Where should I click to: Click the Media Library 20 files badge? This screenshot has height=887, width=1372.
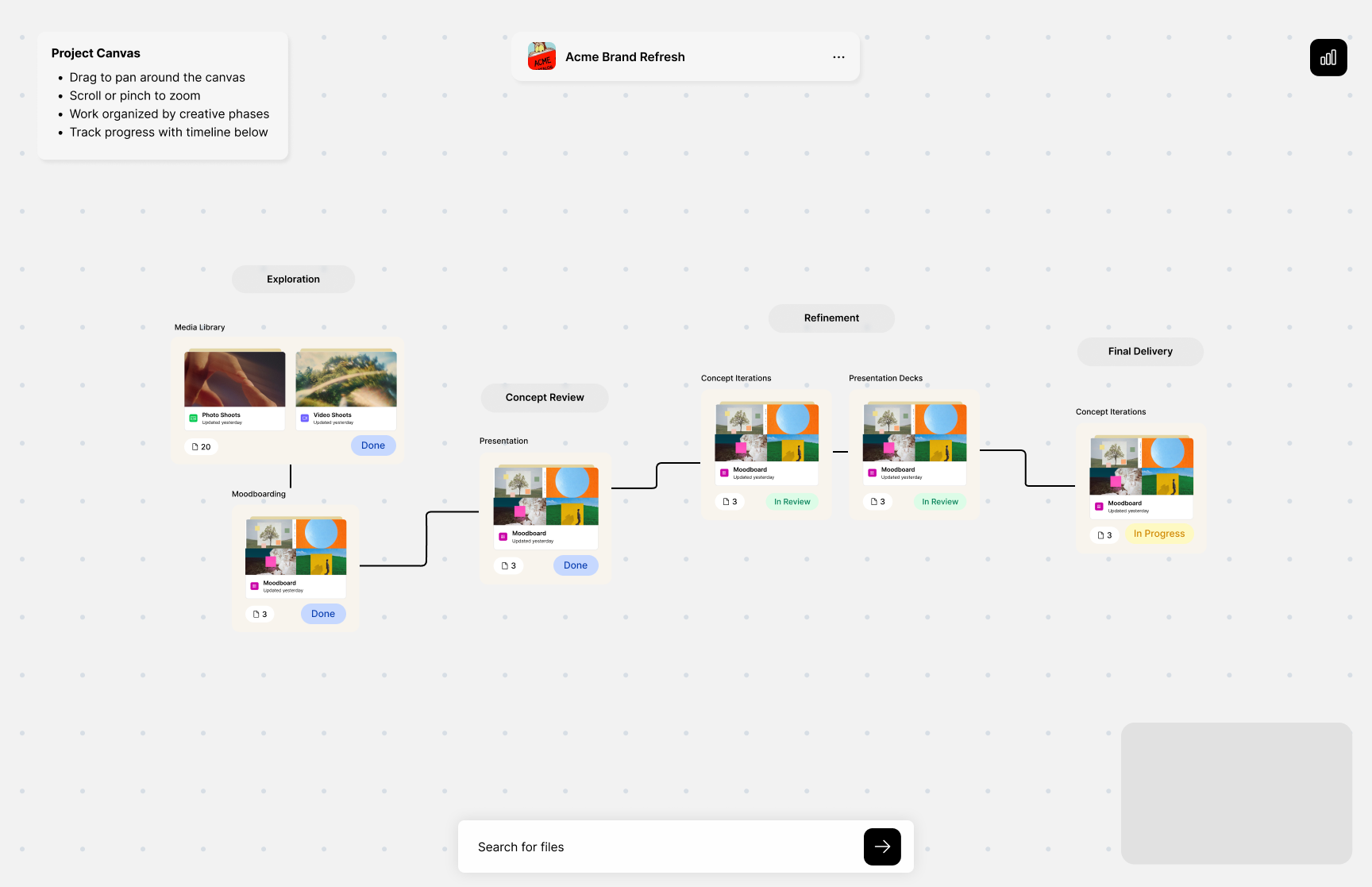pyautogui.click(x=202, y=446)
